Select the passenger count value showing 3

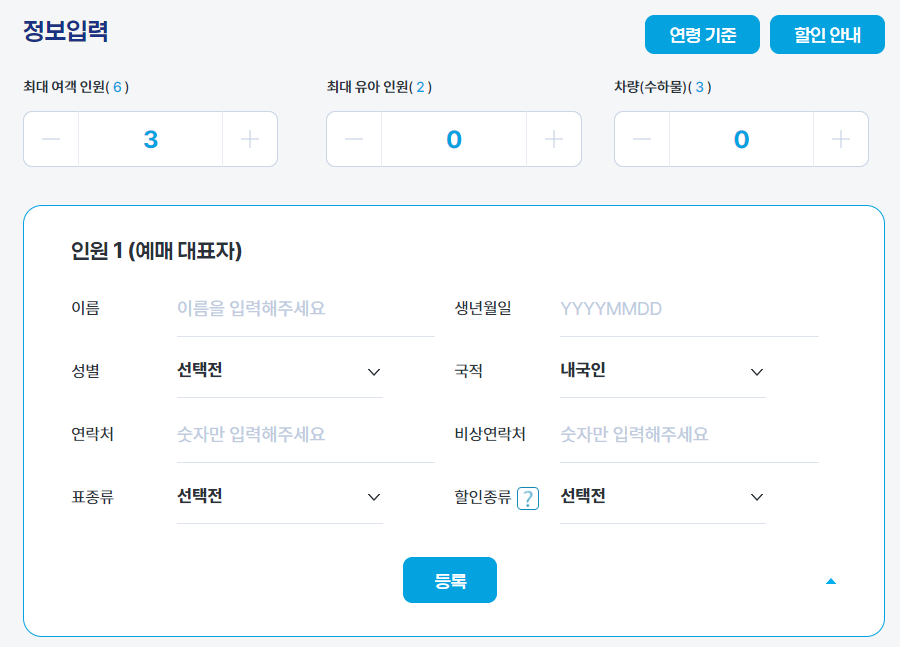point(151,139)
